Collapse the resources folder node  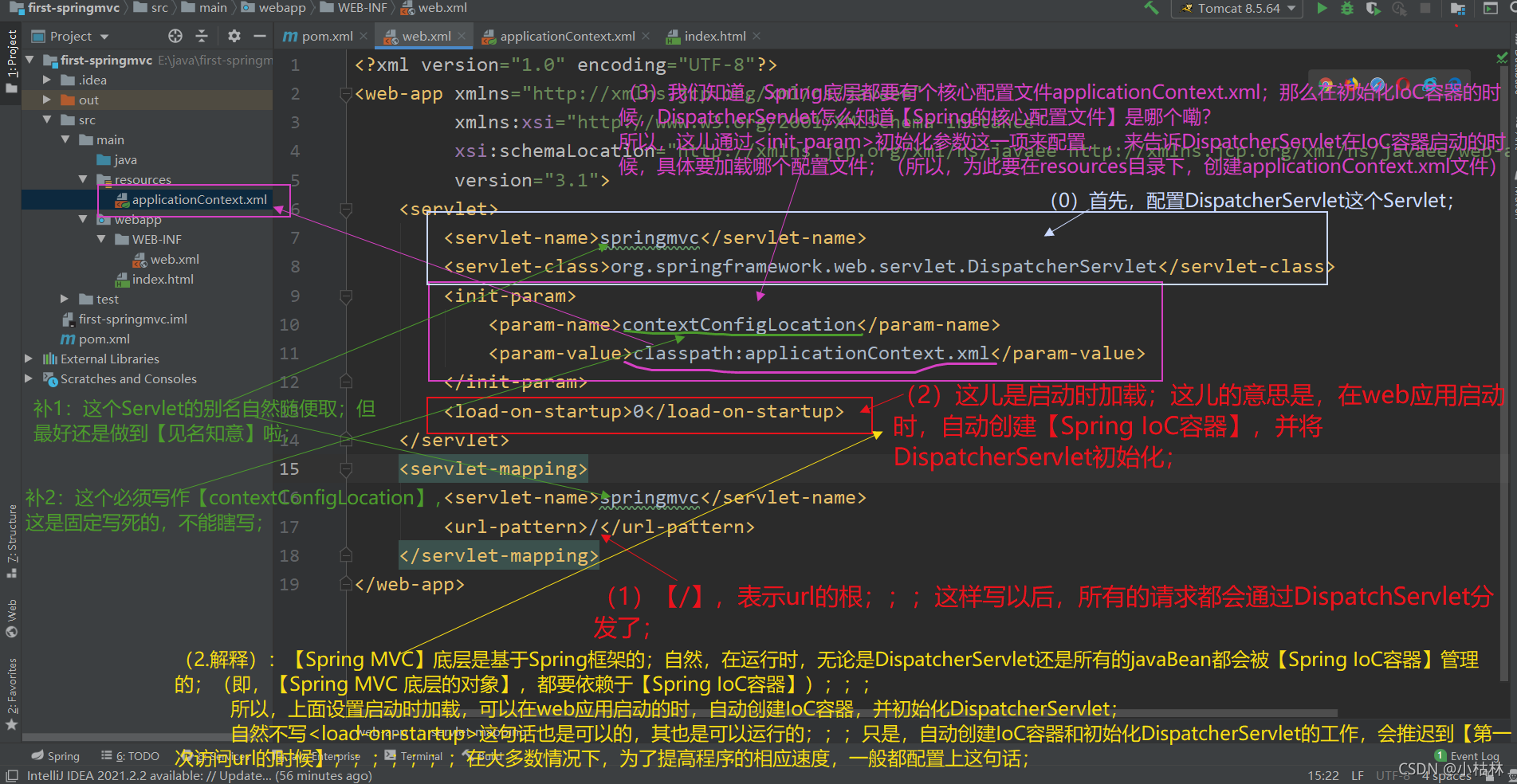click(x=83, y=179)
